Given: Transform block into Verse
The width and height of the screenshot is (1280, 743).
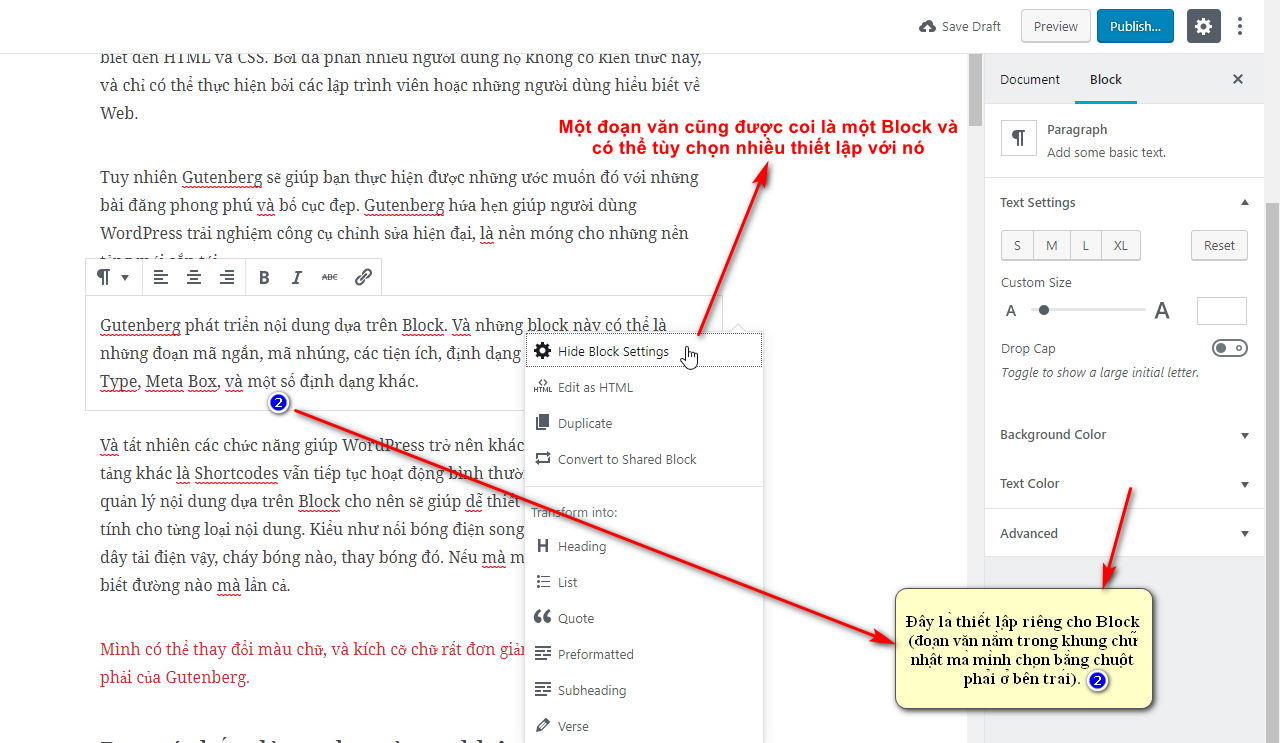Looking at the screenshot, I should pos(644,726).
